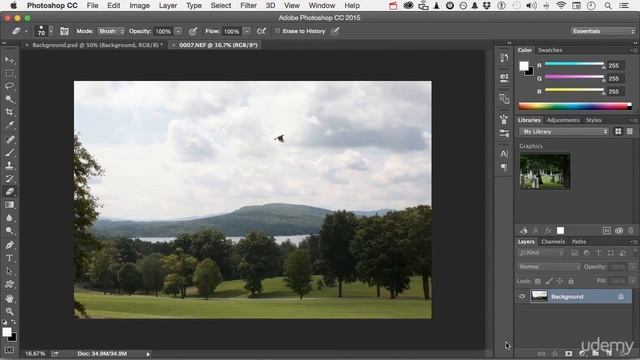This screenshot has height=360, width=640.
Task: Select the Magic Wand tool
Action: (9, 99)
